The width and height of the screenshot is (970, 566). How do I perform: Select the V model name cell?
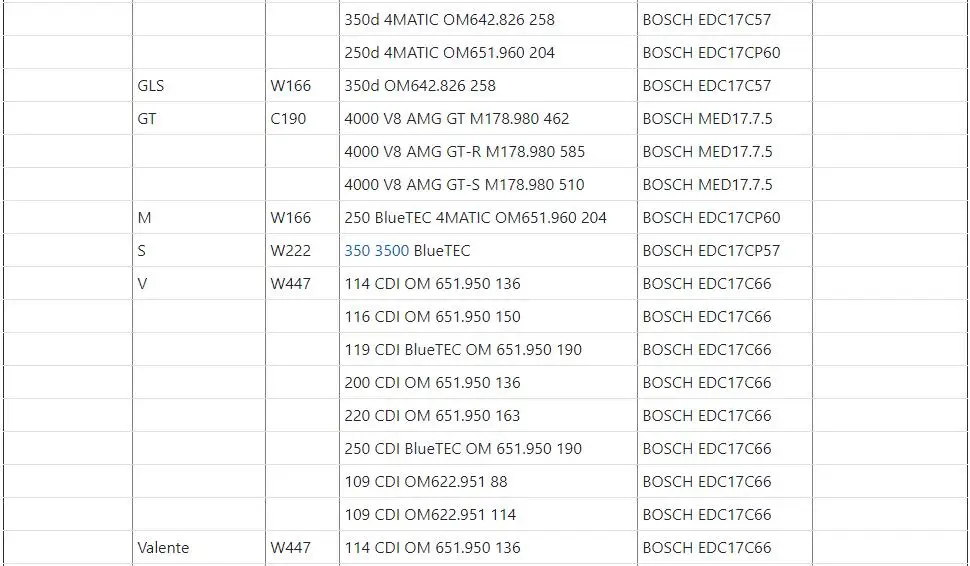click(x=199, y=283)
